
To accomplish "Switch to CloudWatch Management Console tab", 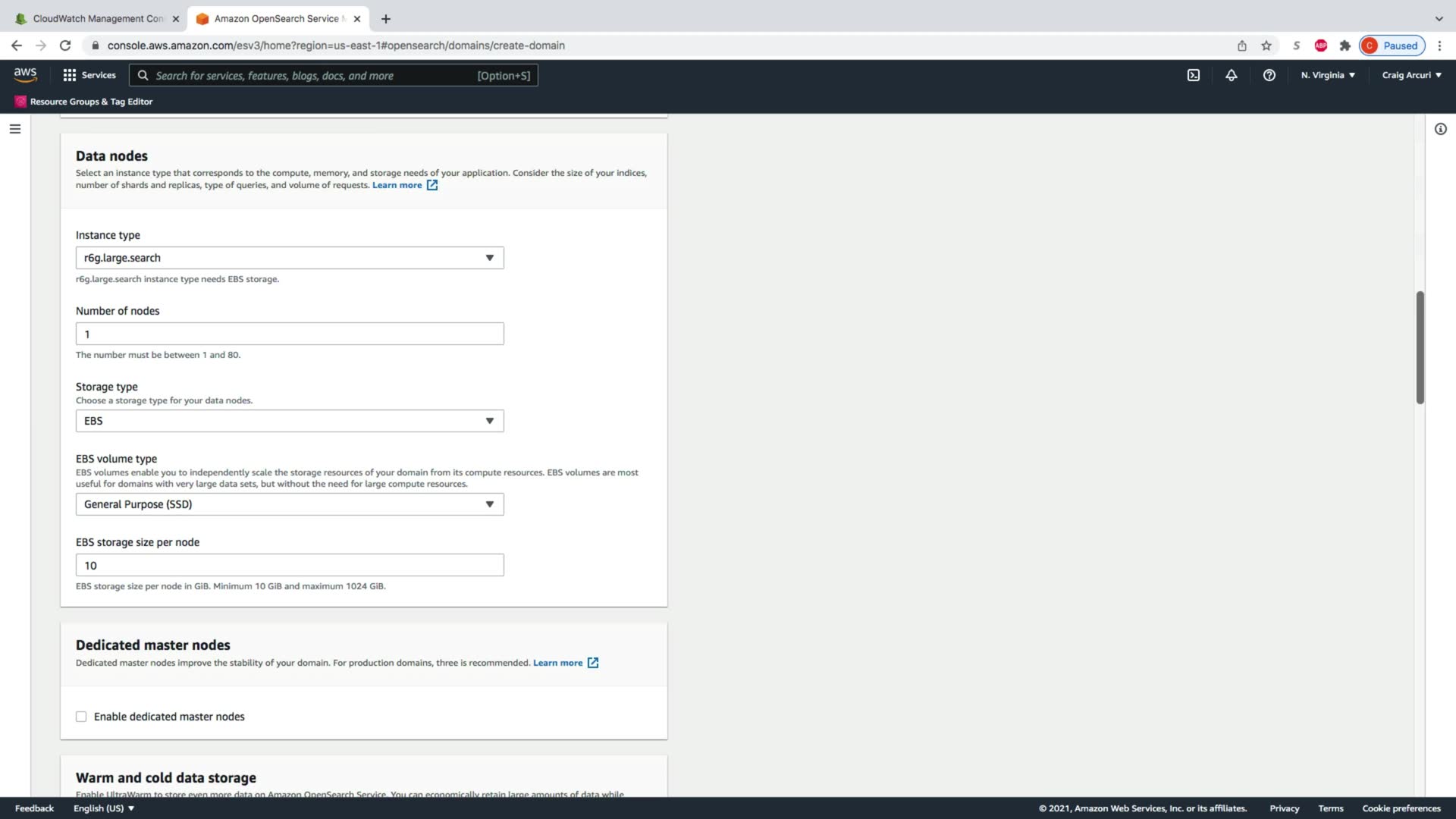I will pos(98,18).
